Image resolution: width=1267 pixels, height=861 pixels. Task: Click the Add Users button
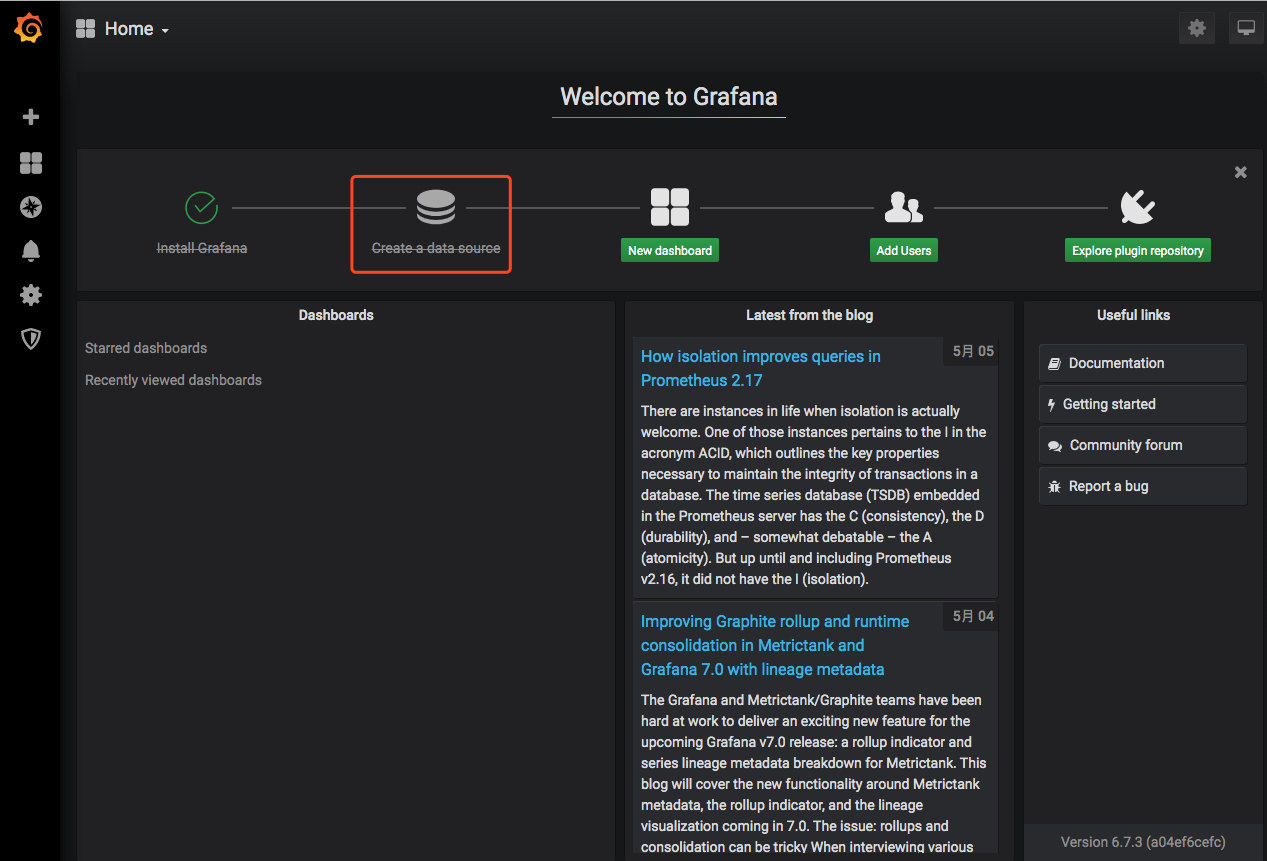point(904,250)
